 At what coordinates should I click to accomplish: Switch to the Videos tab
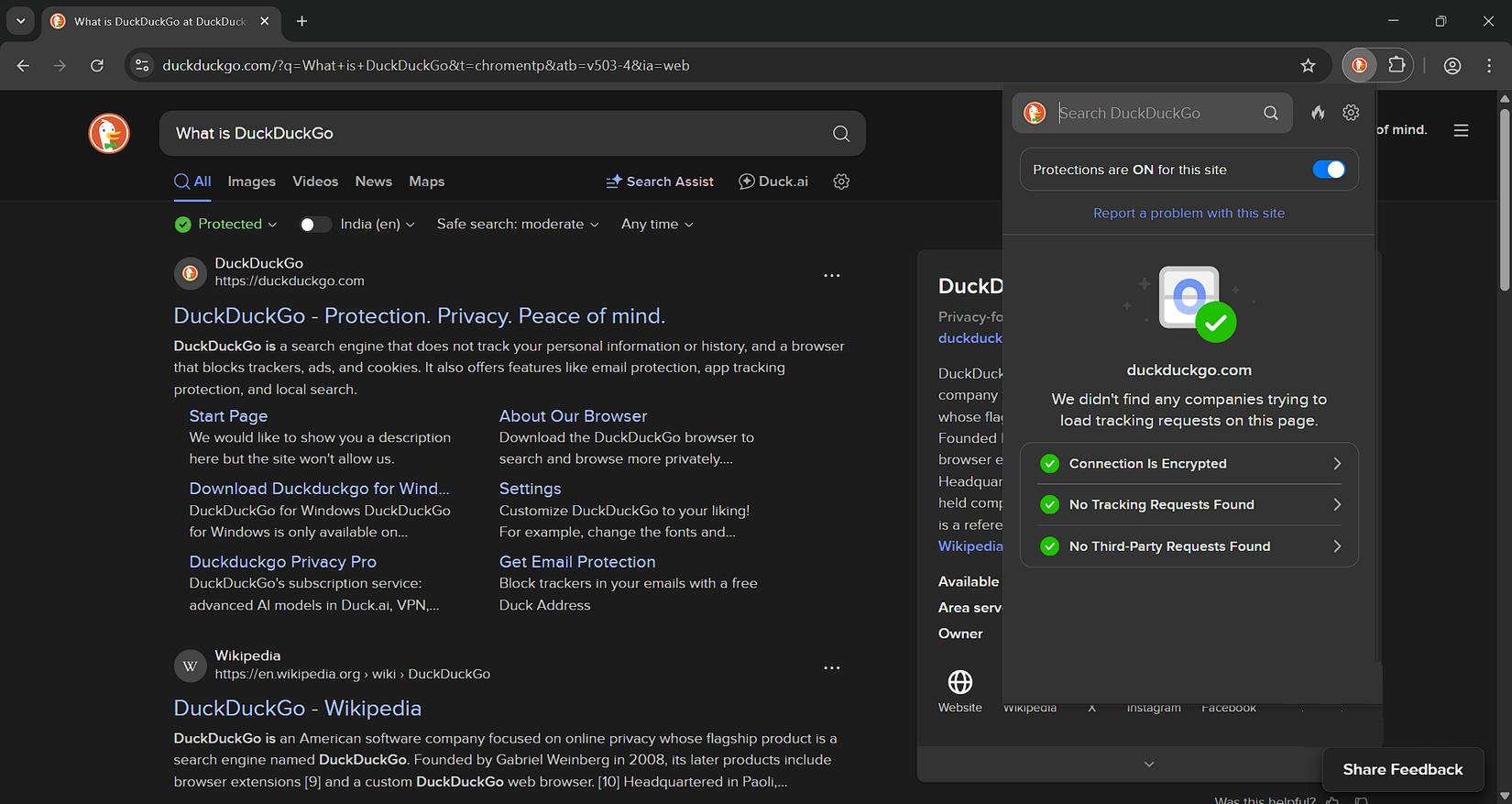coord(315,182)
